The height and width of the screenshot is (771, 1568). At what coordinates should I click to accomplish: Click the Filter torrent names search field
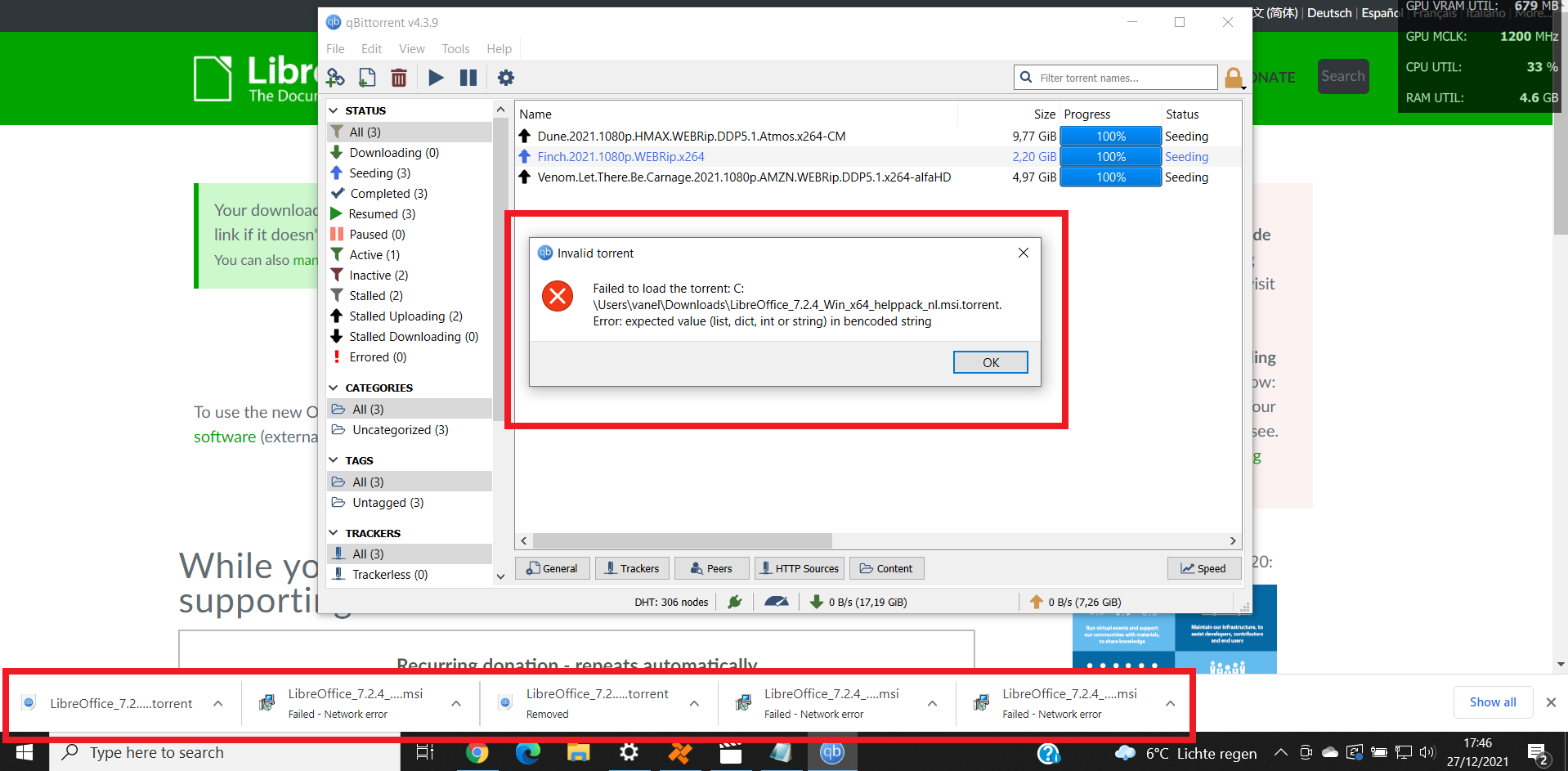coord(1116,78)
